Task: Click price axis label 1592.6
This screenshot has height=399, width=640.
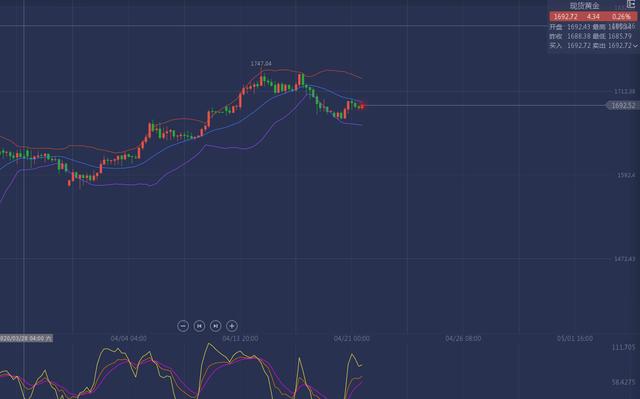Action: pos(626,175)
